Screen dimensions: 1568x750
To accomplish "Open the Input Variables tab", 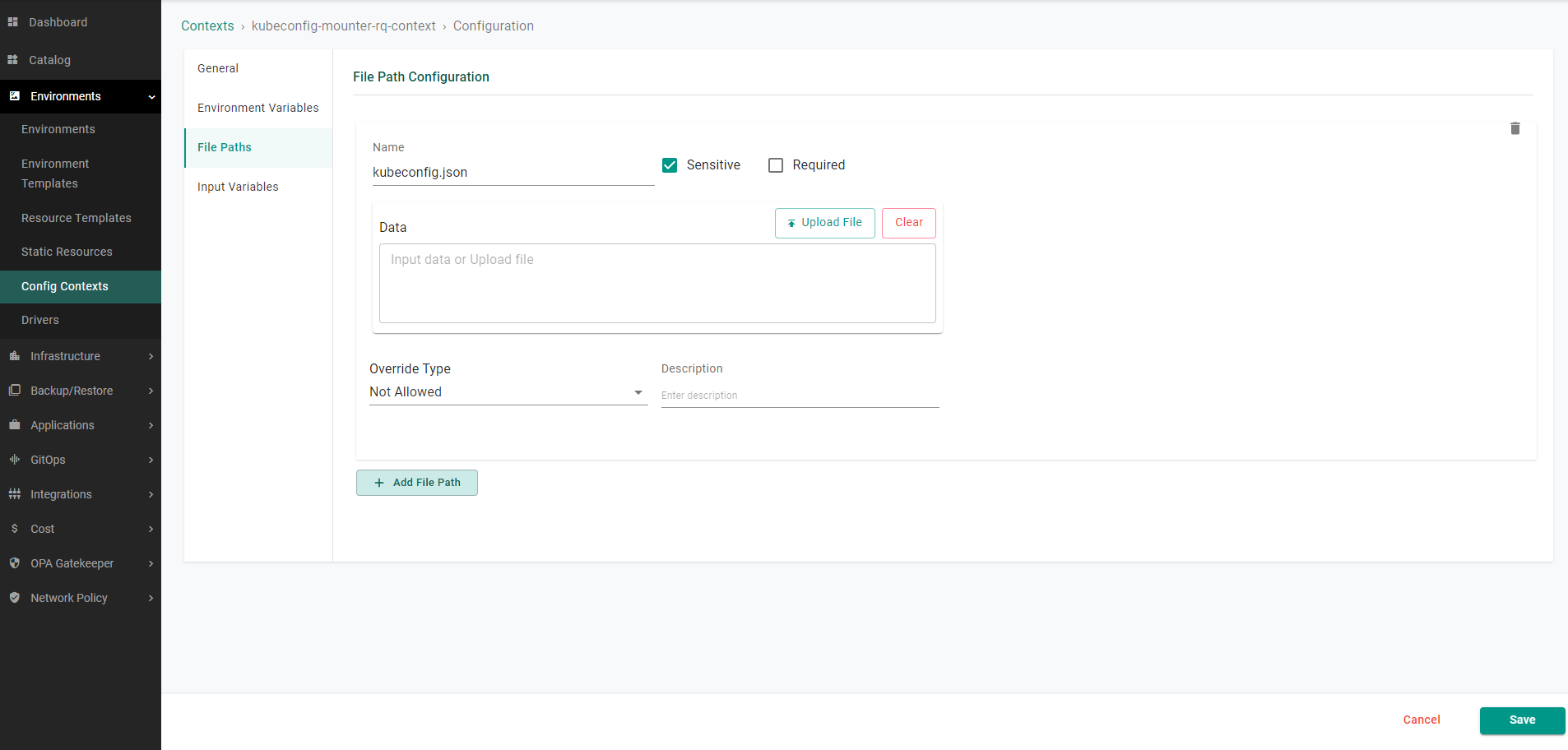I will click(258, 187).
